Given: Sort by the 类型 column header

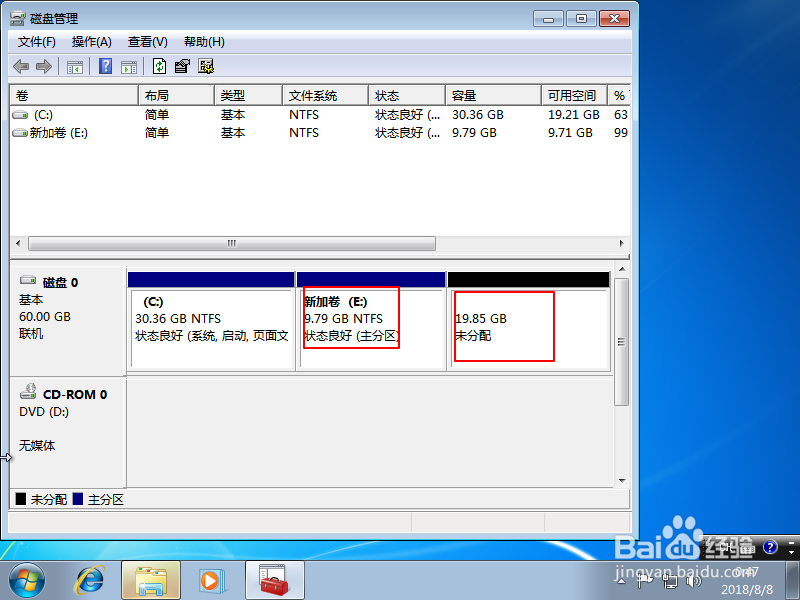Looking at the screenshot, I should (x=248, y=95).
